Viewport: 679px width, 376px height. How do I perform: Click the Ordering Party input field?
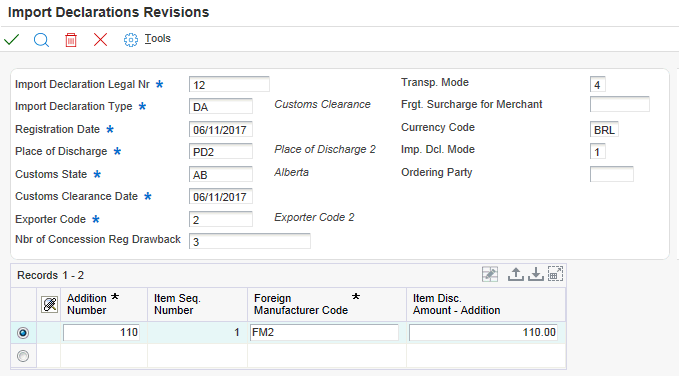click(611, 174)
